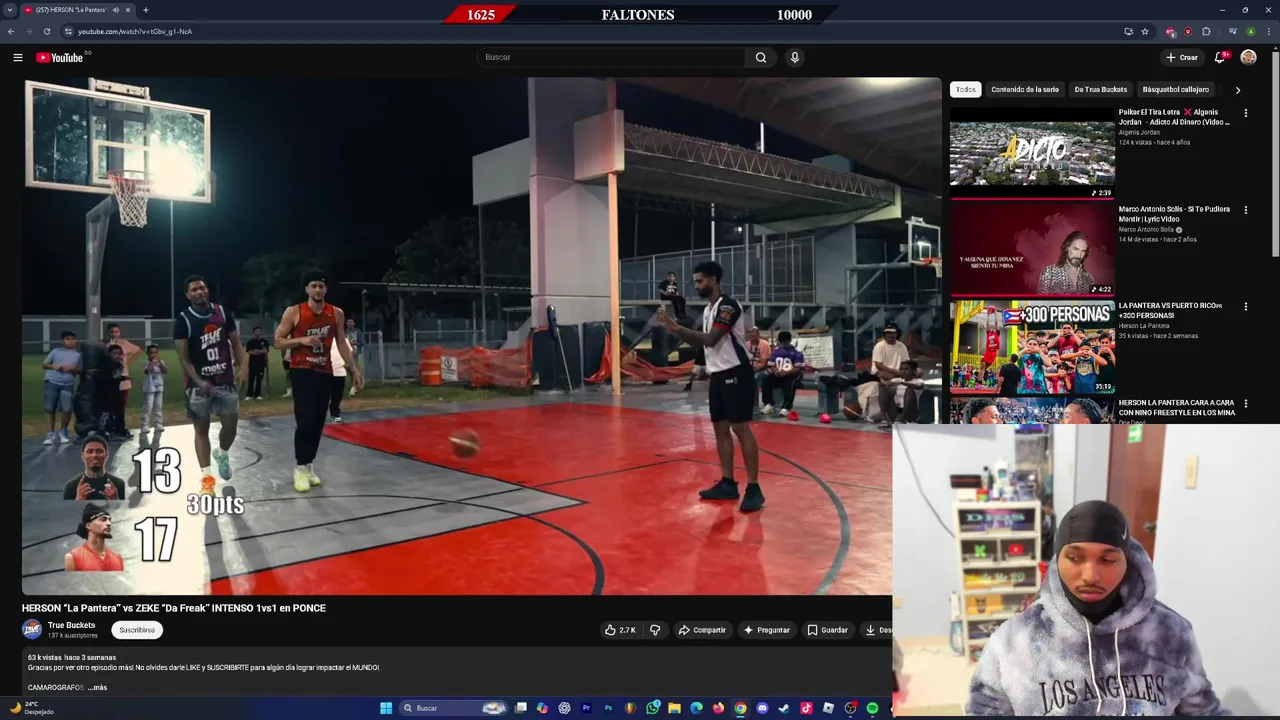The width and height of the screenshot is (1280, 720).
Task: Start voice search with microphone icon
Action: click(795, 57)
